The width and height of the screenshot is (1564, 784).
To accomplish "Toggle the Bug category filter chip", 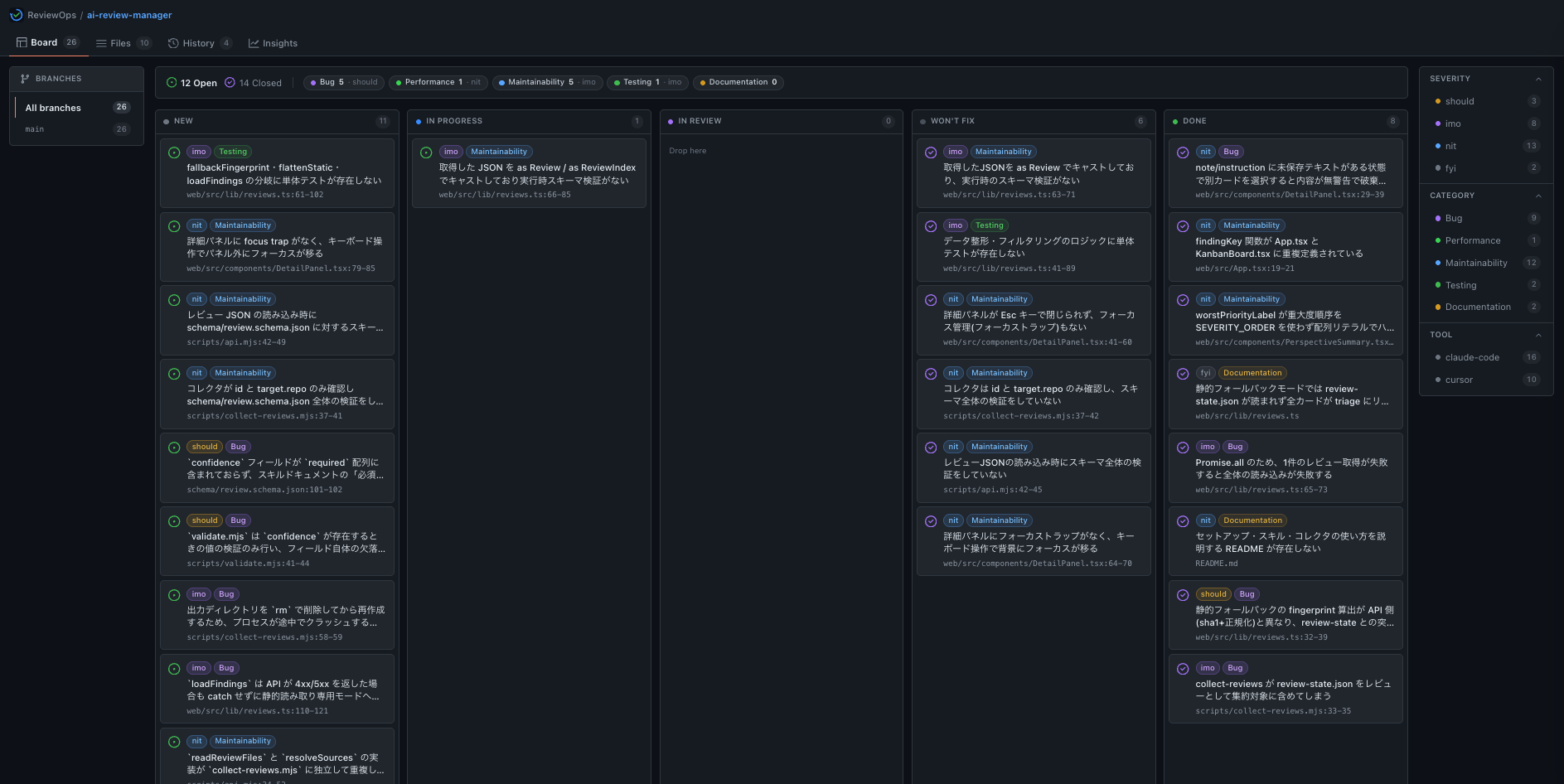I will point(342,82).
